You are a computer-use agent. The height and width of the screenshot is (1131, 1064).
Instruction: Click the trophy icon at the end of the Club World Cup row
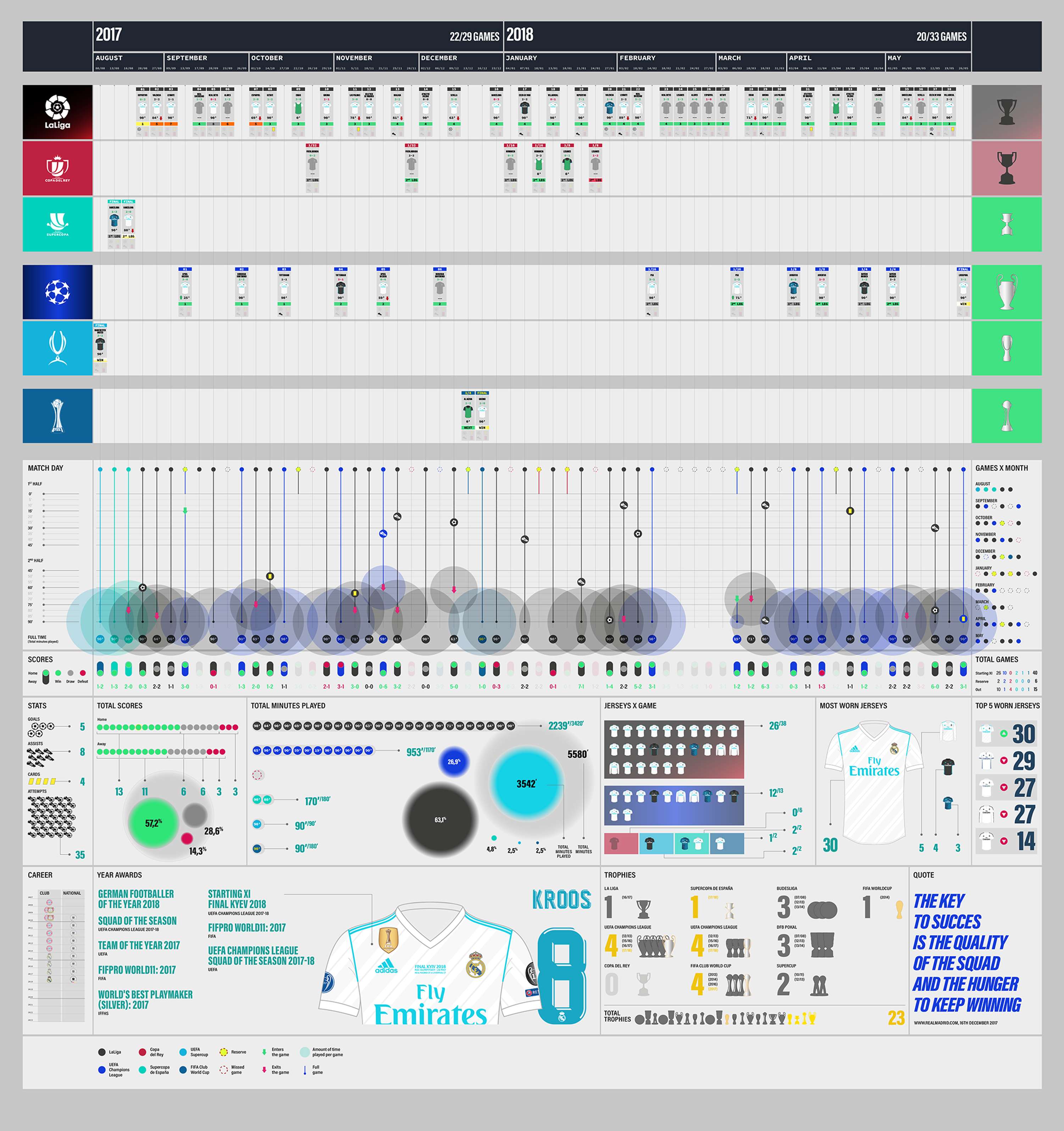[1007, 416]
